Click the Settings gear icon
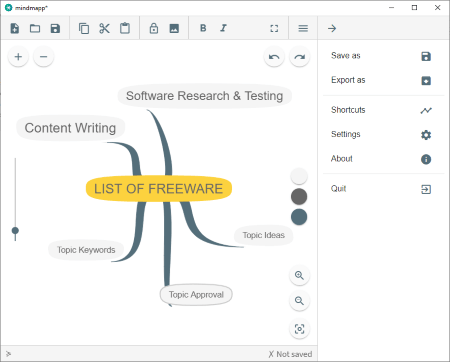The image size is (450, 362). [426, 135]
